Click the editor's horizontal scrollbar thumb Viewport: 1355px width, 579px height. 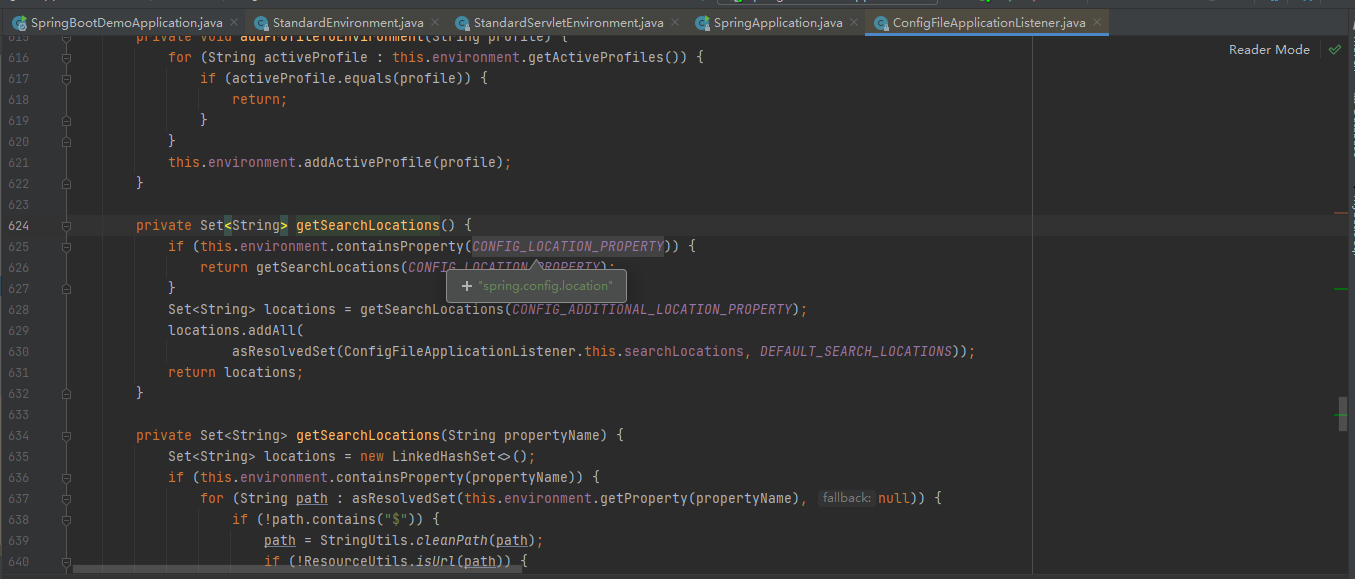click(x=297, y=570)
